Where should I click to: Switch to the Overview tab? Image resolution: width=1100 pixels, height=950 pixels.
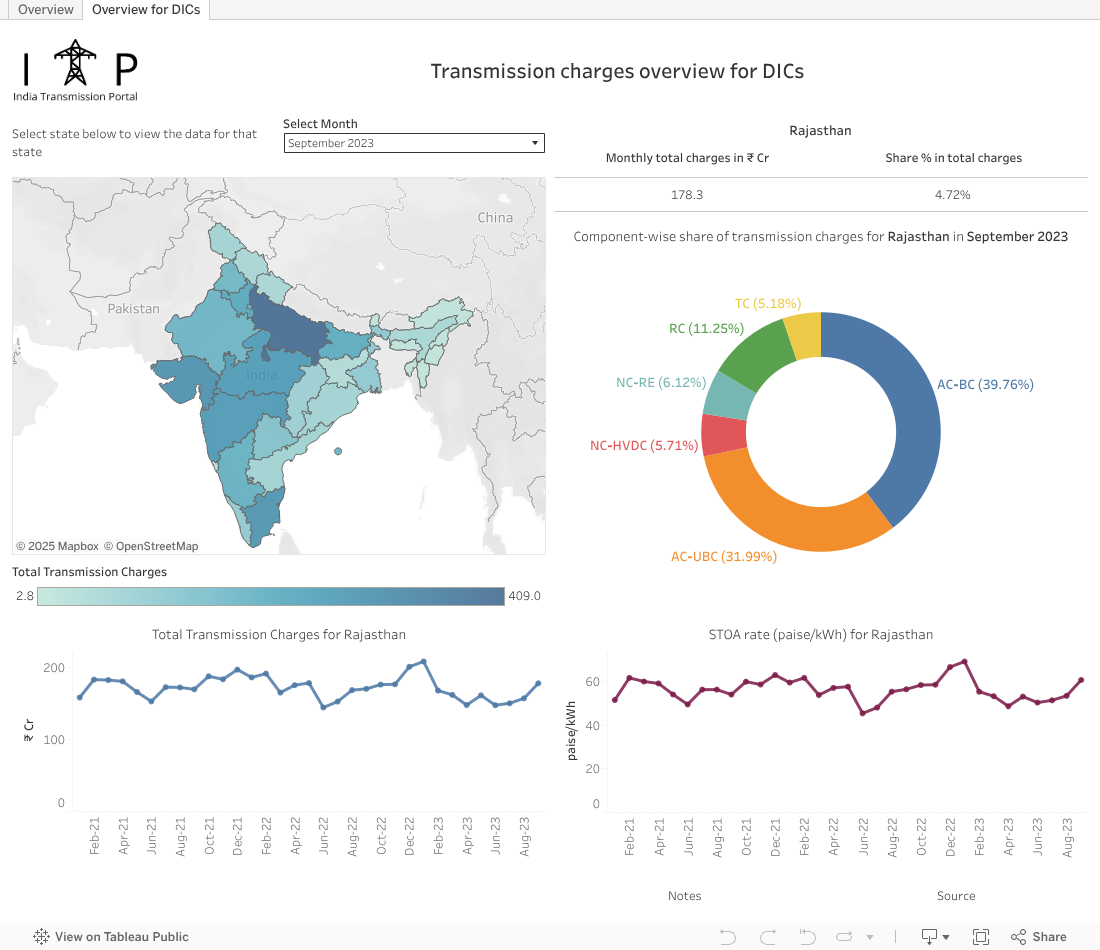point(46,10)
